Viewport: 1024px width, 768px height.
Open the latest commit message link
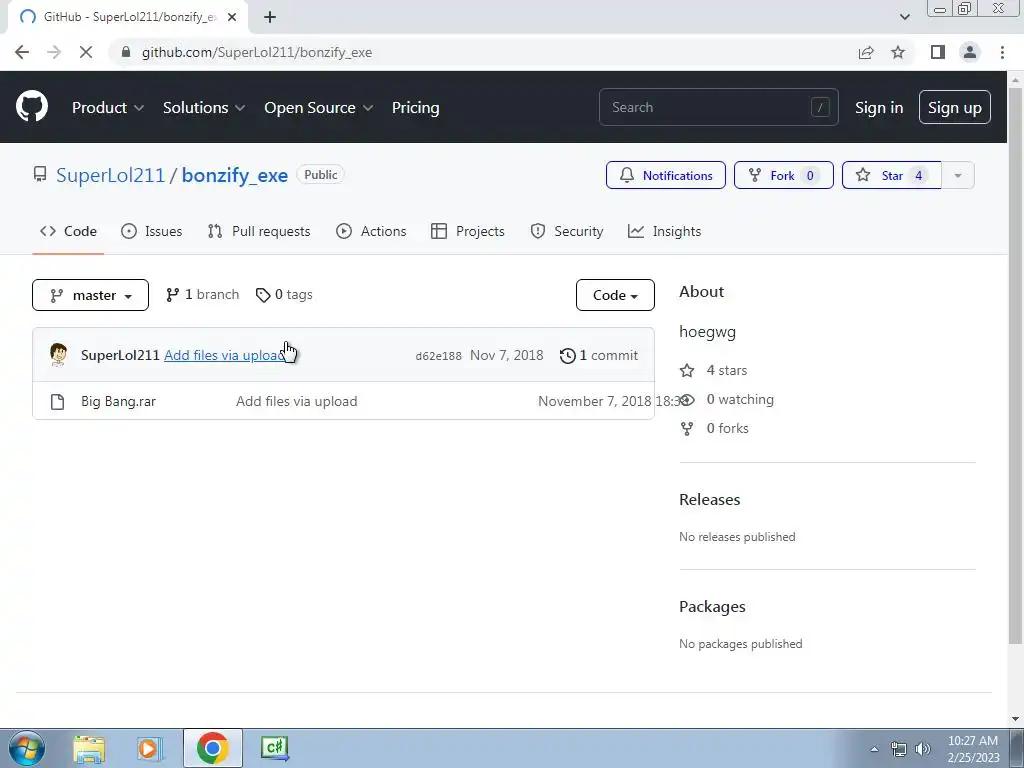click(x=224, y=355)
